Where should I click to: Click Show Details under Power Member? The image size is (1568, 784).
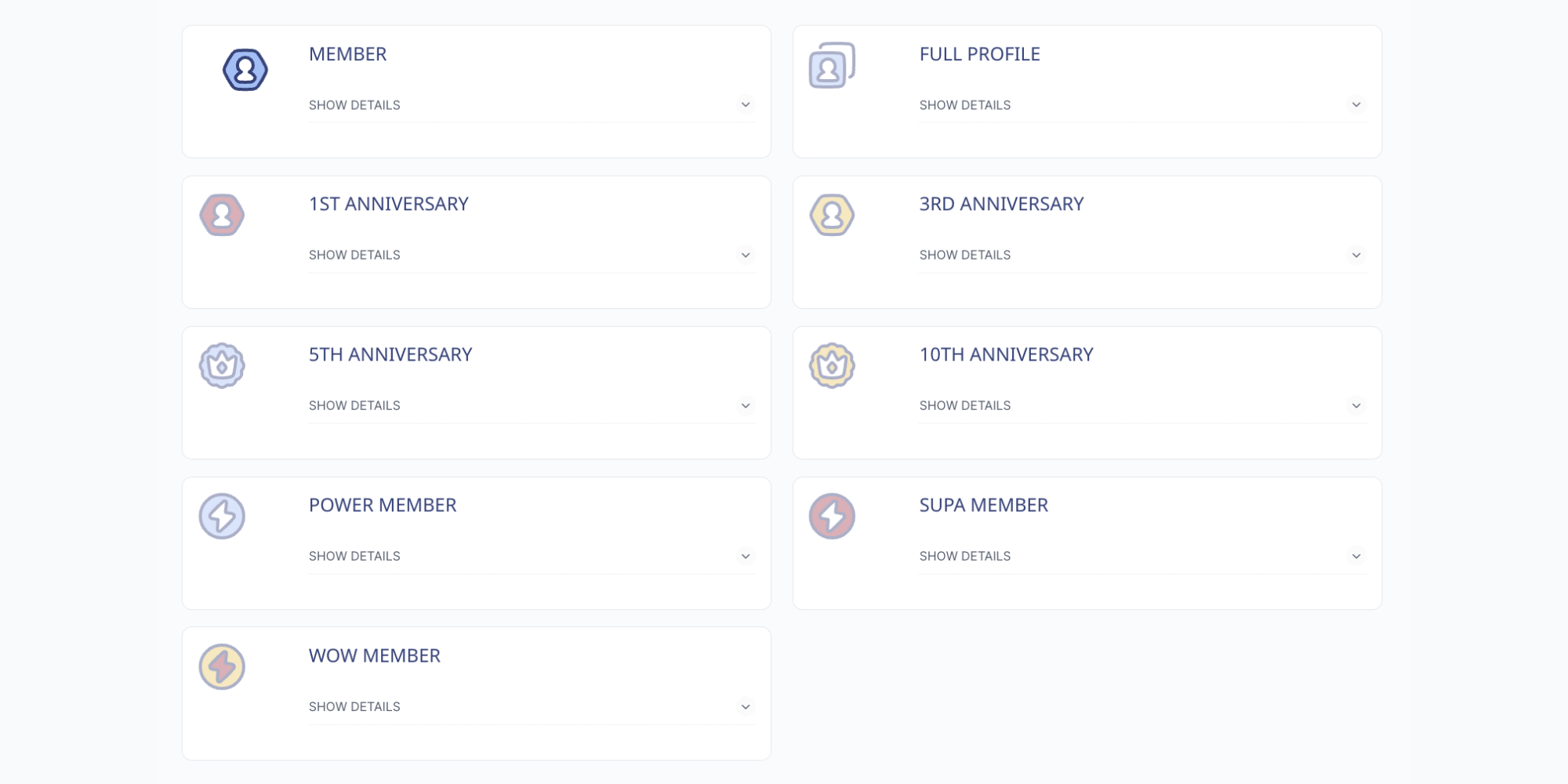click(354, 556)
